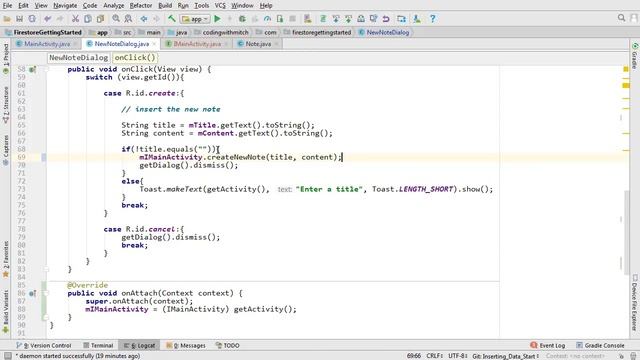The image size is (640, 360).
Task: Click FirestoreGettingStarted breadcrumb
Action: pyautogui.click(x=43, y=32)
